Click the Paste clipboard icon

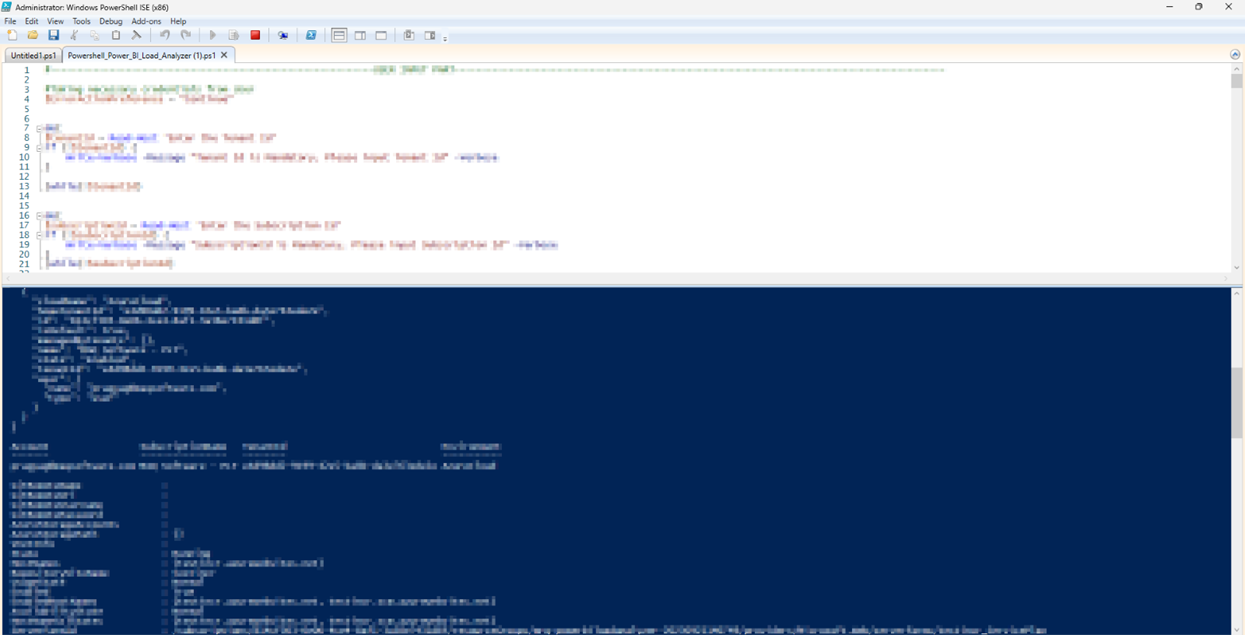point(116,35)
